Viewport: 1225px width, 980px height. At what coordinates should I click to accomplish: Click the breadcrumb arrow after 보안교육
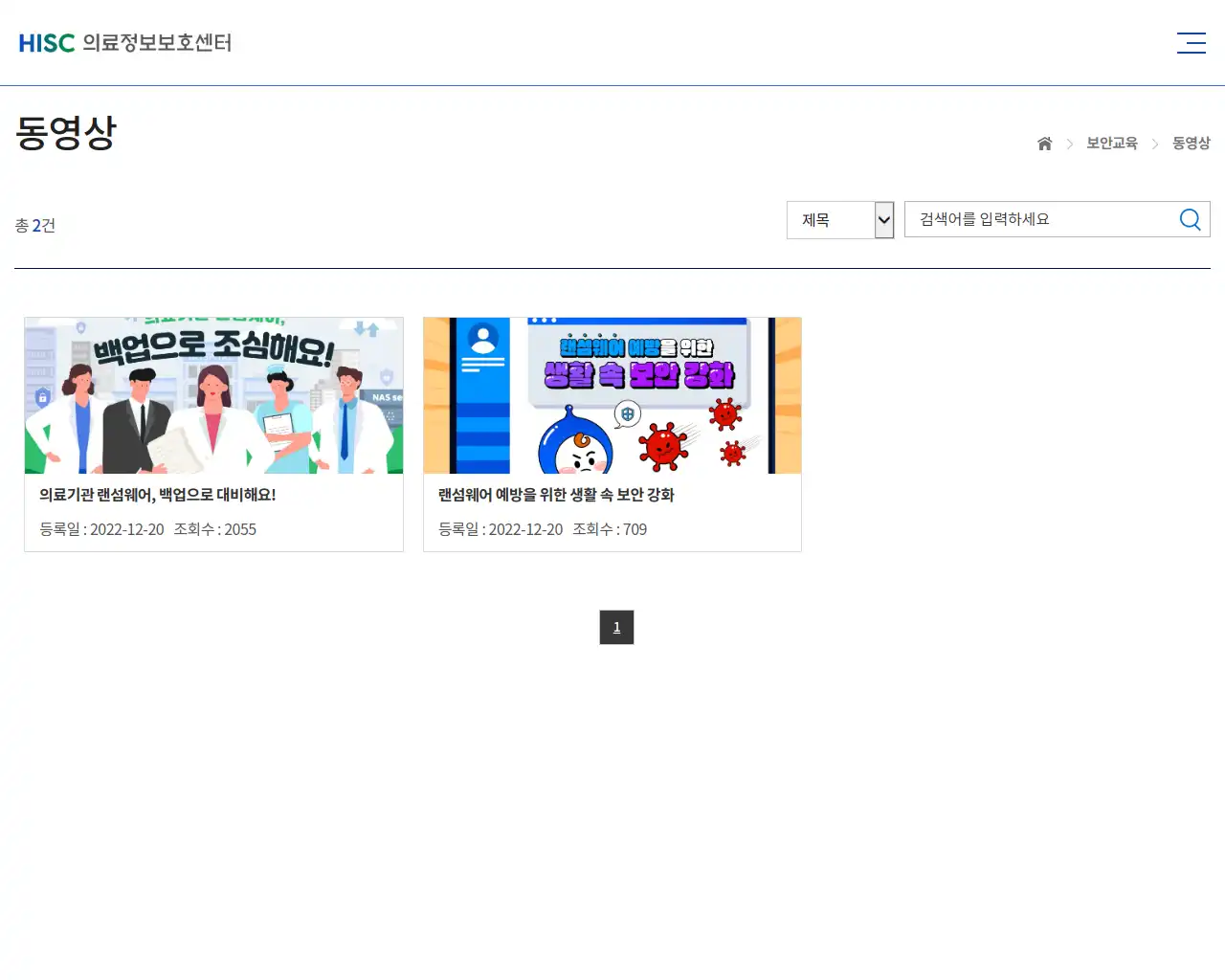tap(1154, 144)
